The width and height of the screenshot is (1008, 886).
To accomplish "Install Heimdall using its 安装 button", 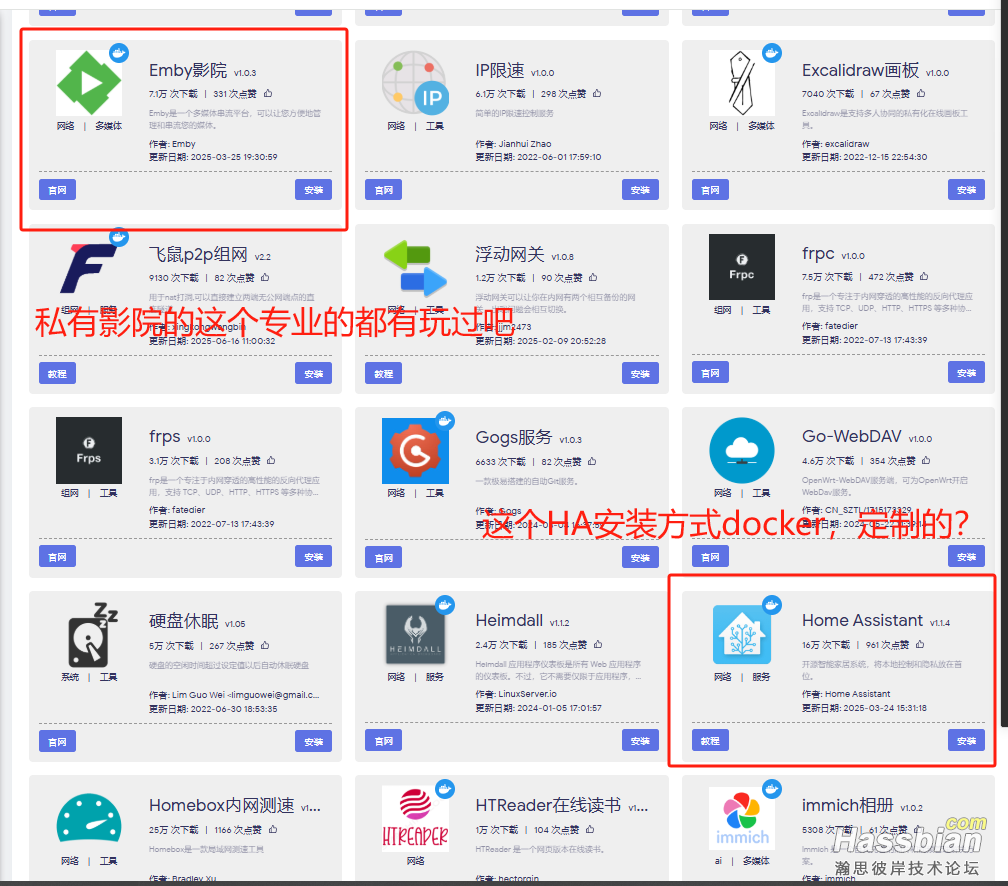I will pos(640,741).
